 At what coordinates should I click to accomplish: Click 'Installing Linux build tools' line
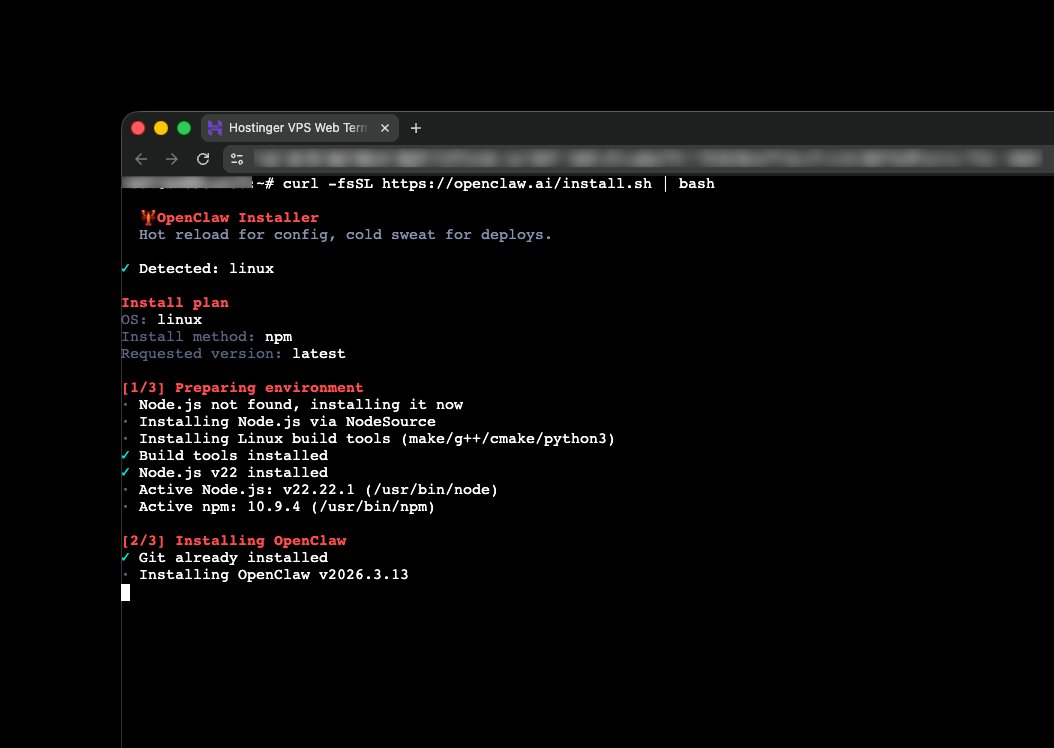(x=369, y=438)
